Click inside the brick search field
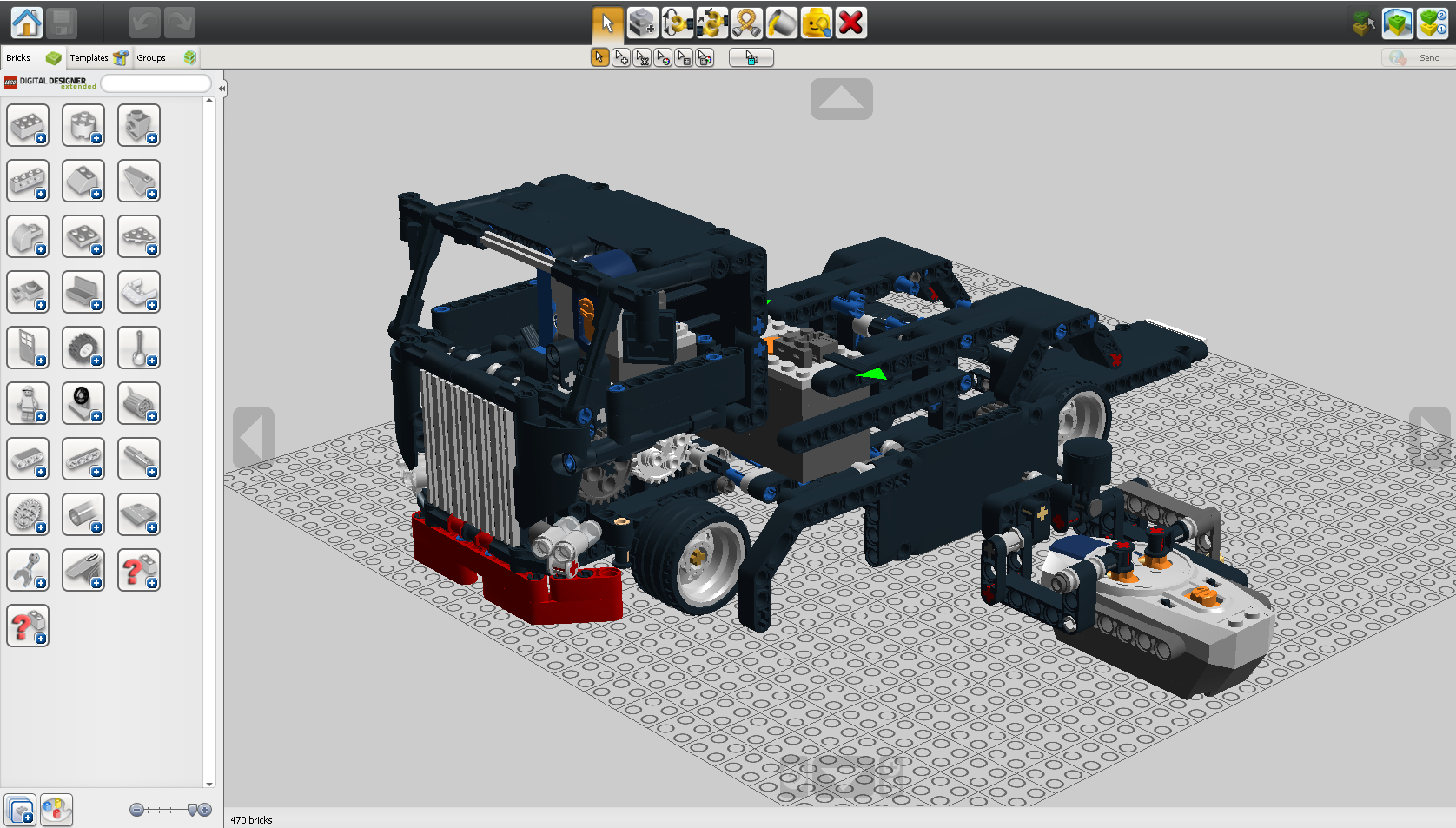 pyautogui.click(x=155, y=83)
